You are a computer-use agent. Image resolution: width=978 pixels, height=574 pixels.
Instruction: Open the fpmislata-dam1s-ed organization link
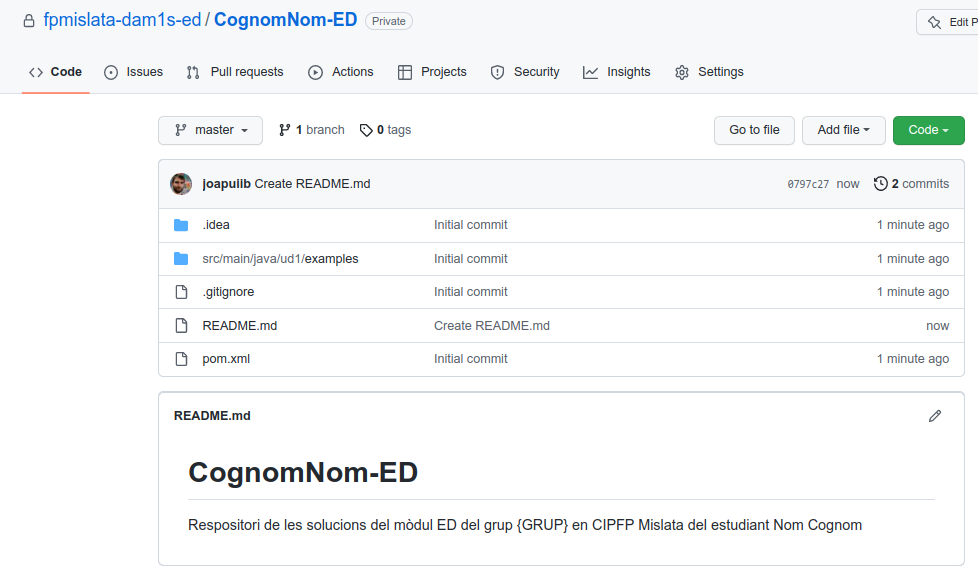coord(122,20)
